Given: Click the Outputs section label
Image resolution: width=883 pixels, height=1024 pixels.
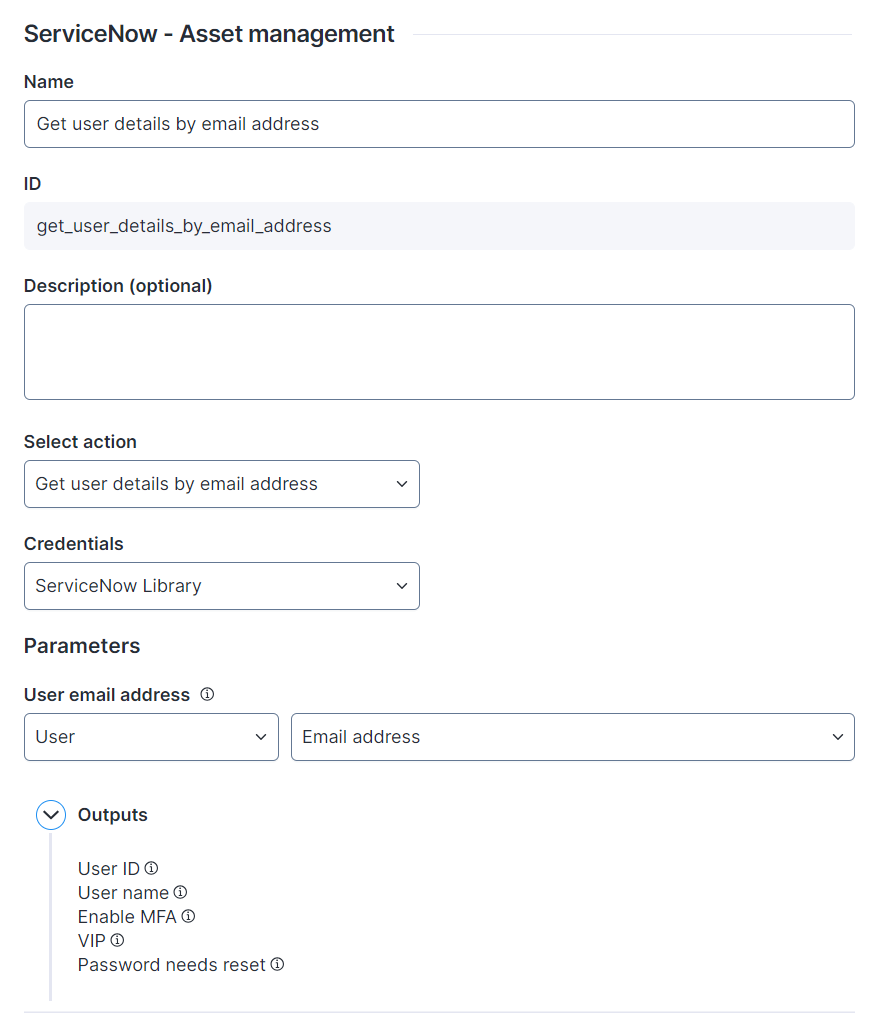Looking at the screenshot, I should [112, 815].
